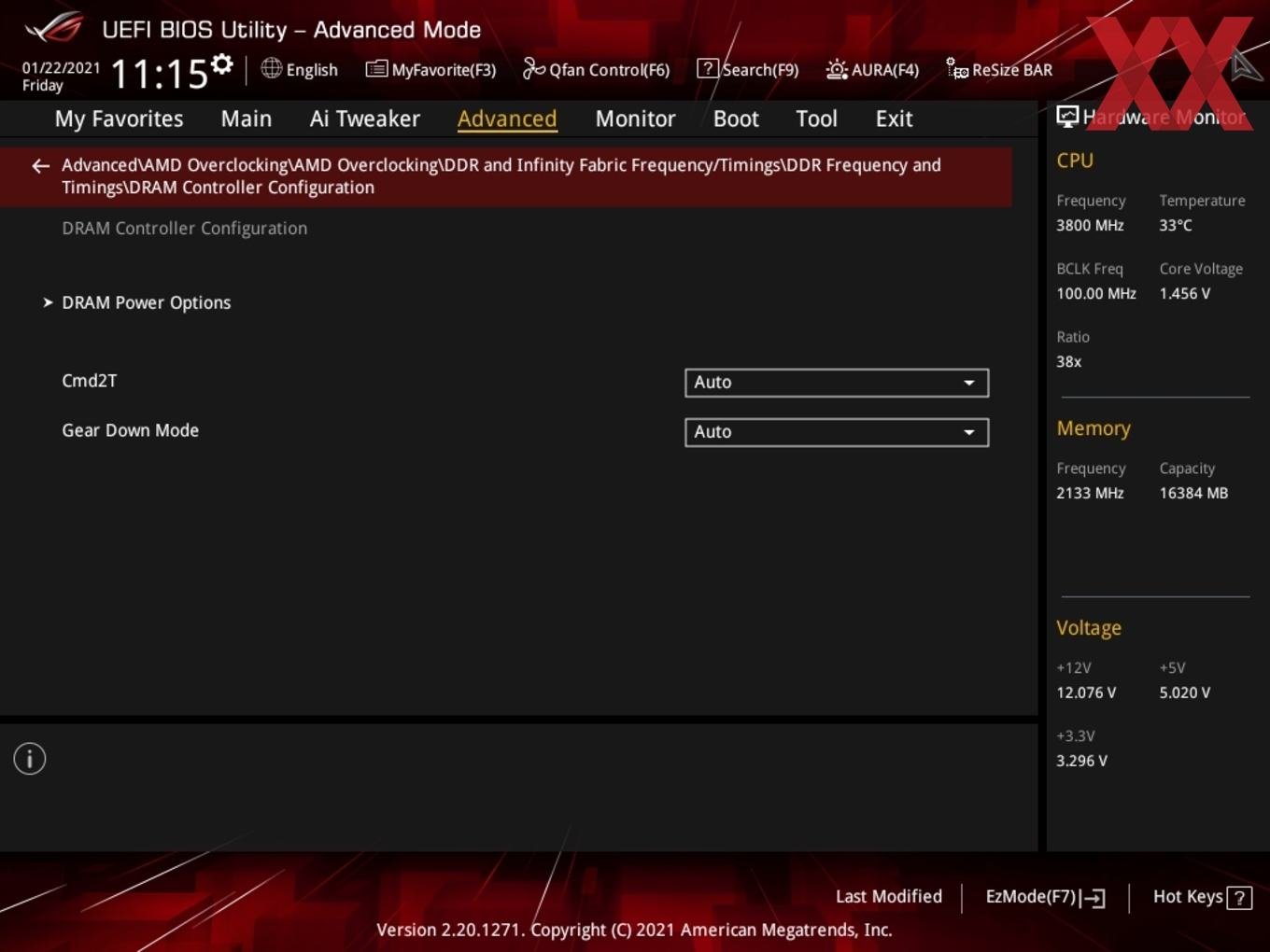This screenshot has height=952, width=1270.
Task: Toggle ReSize BAR icon
Action: tap(957, 68)
